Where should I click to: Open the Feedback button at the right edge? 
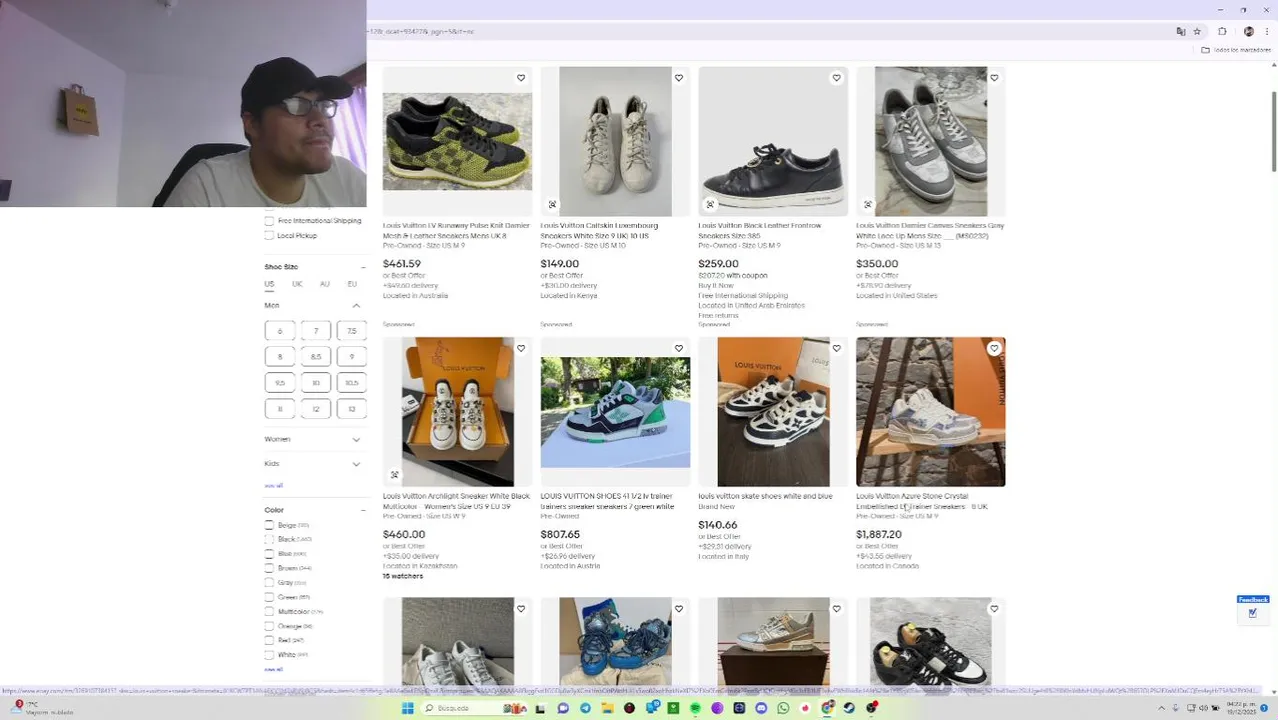point(1253,608)
